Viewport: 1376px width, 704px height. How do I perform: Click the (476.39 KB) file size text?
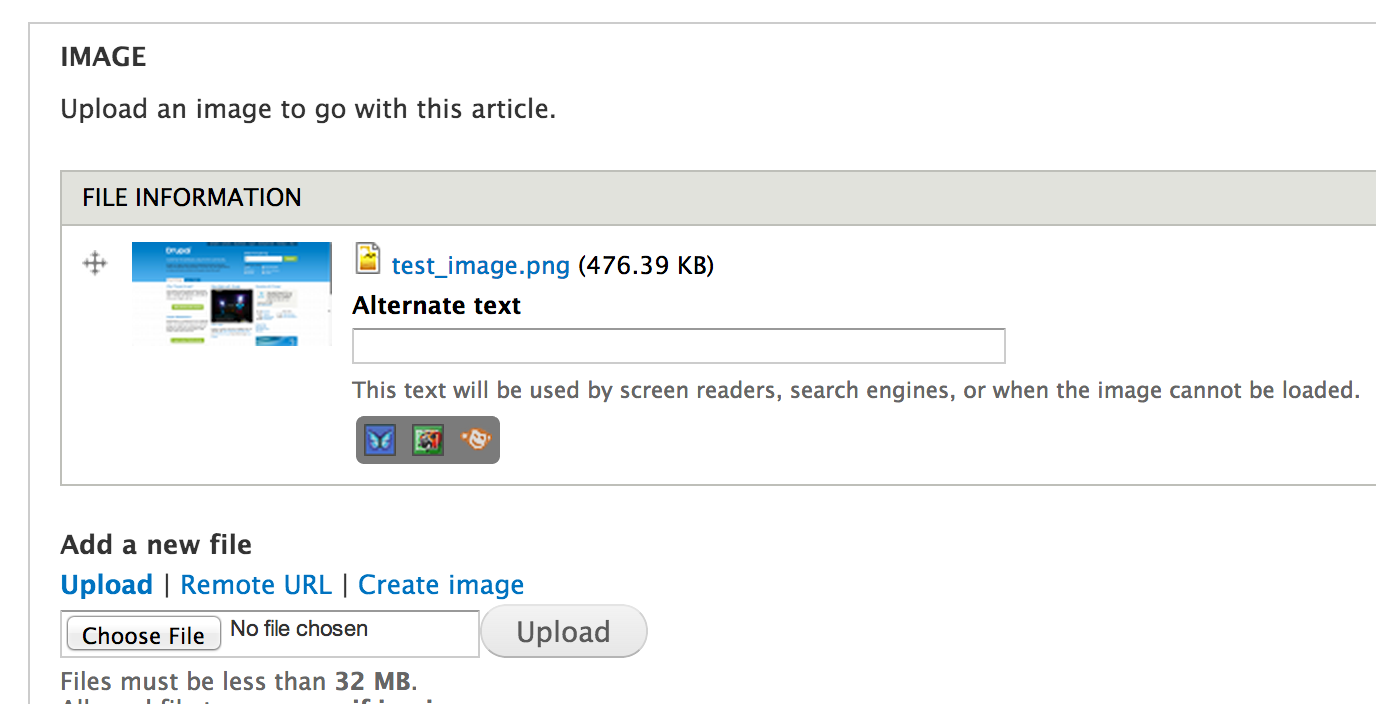coord(646,266)
